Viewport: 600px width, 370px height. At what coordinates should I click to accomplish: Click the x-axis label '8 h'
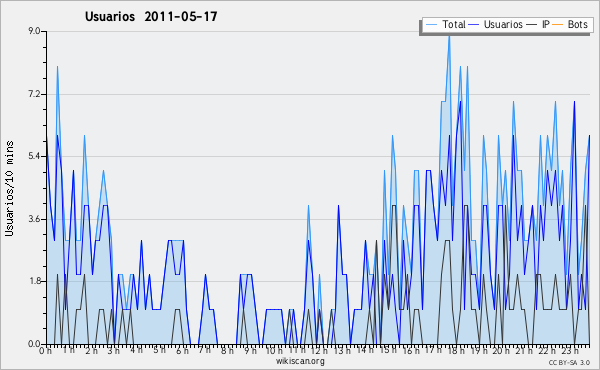click(227, 350)
